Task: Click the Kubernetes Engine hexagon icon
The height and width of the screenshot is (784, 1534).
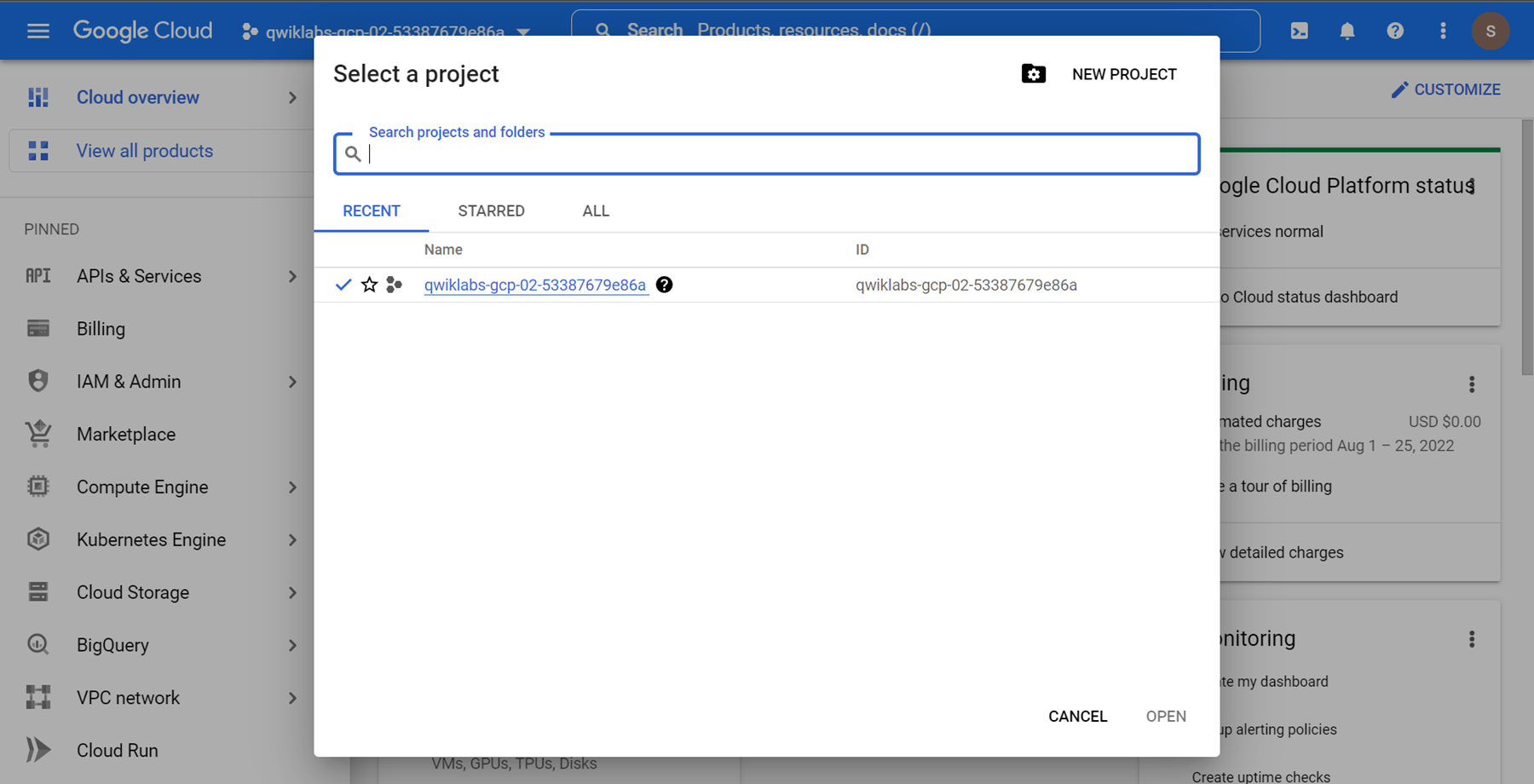Action: coord(38,539)
